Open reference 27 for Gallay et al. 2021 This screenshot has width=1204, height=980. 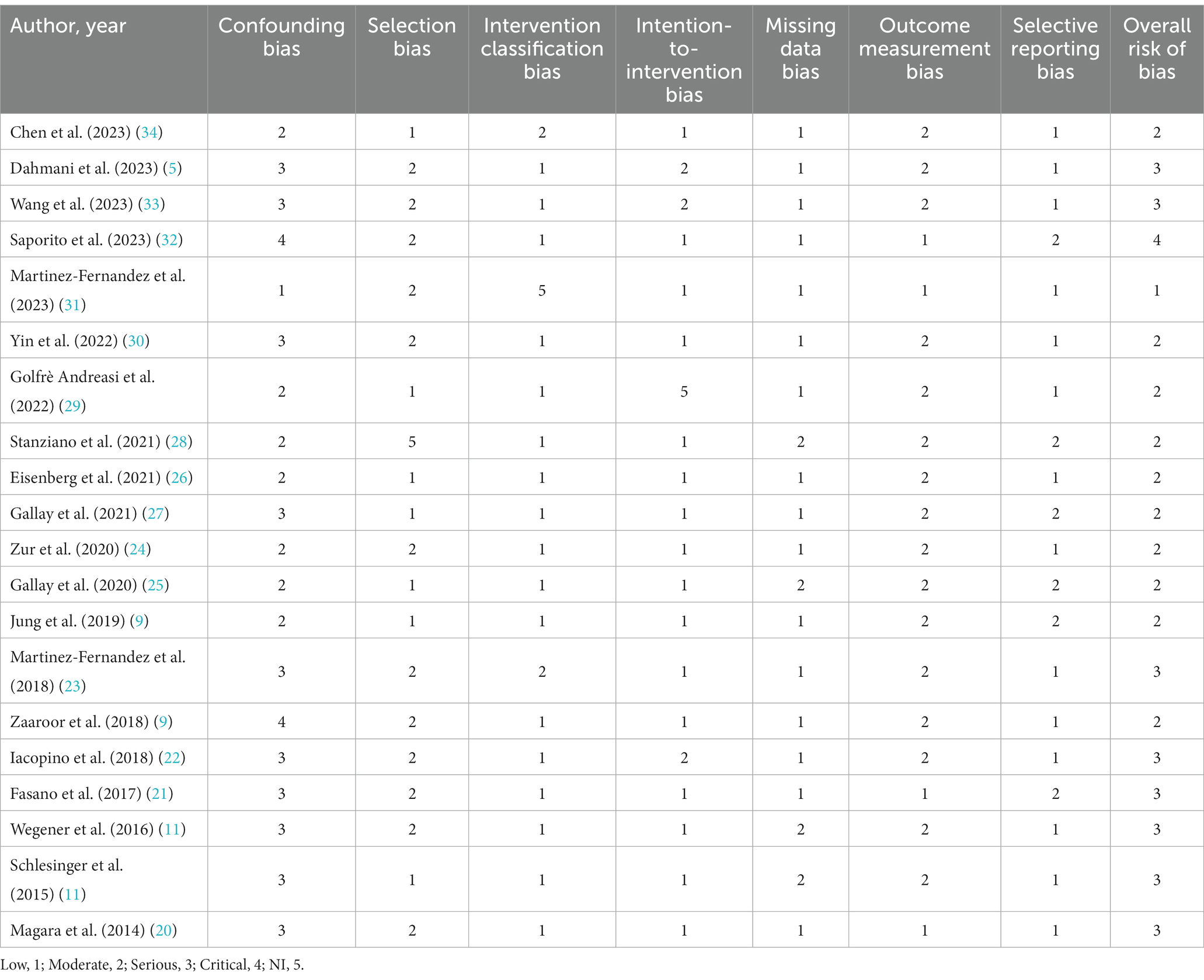pos(155,513)
